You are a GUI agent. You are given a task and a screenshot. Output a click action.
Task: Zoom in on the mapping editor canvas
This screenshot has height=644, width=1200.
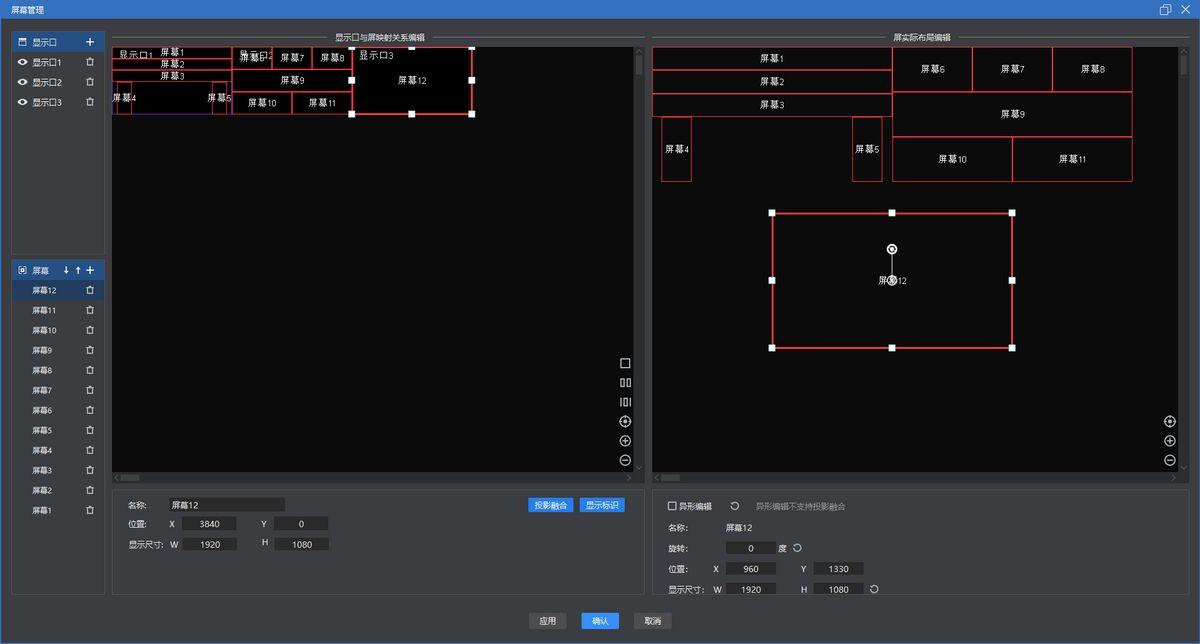click(x=625, y=441)
